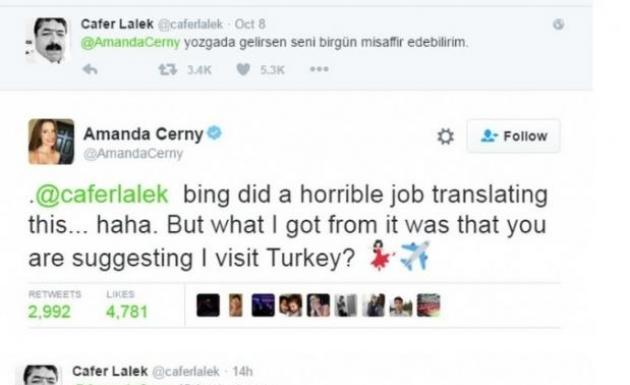Screen dimensions: 630x385
Task: Open more options ellipsis on tweet
Action: pyautogui.click(x=319, y=70)
